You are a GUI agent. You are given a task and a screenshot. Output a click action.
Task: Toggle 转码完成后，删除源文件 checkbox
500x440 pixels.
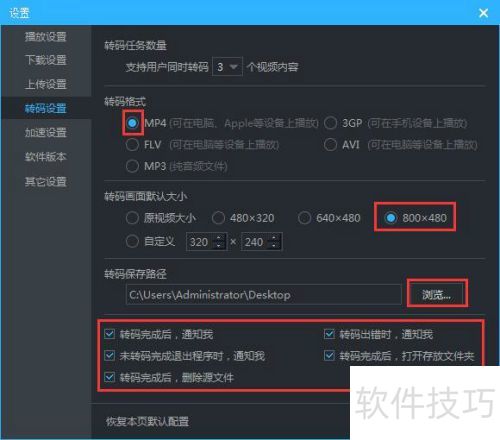pos(110,377)
